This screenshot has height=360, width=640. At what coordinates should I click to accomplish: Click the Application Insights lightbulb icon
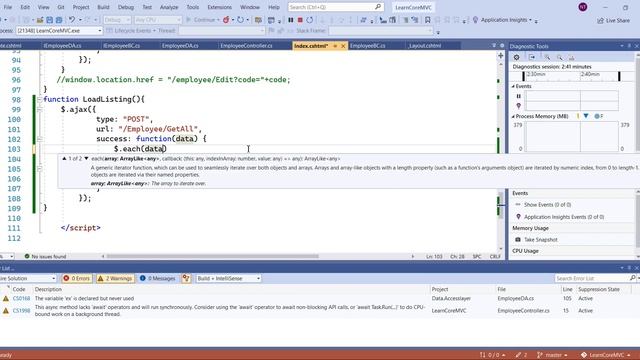click(475, 20)
